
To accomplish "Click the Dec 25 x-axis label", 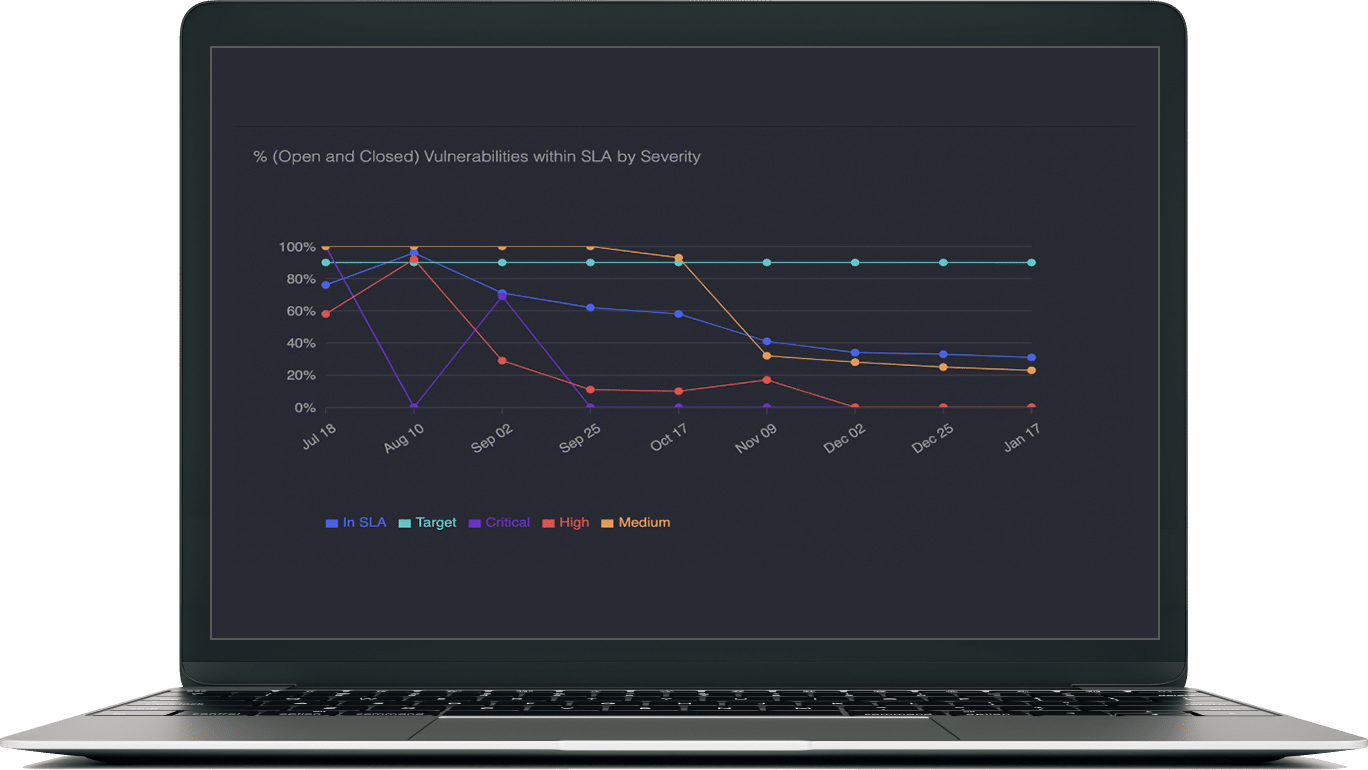I will (933, 437).
